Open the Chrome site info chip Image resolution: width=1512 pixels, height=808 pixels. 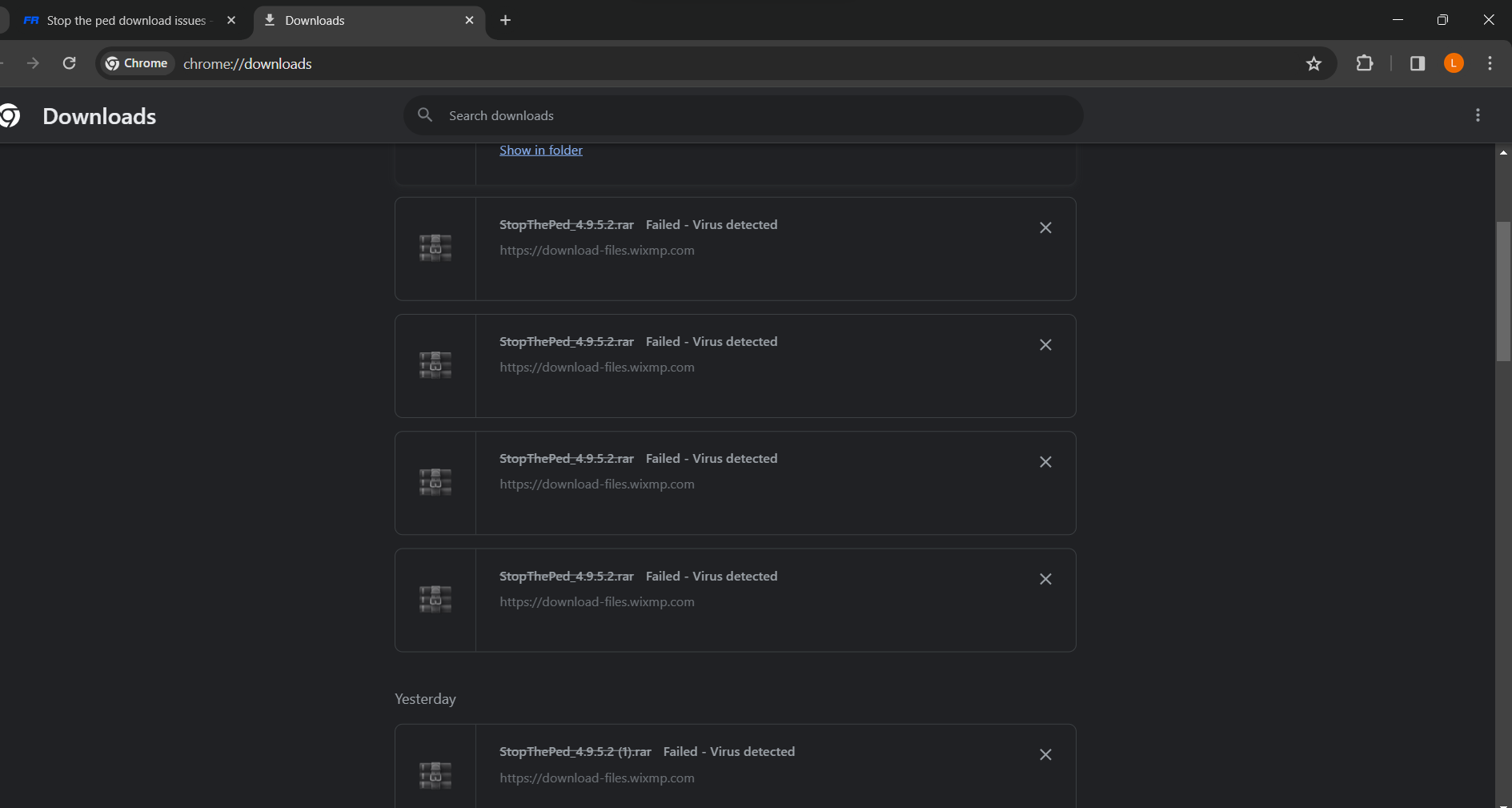click(x=137, y=63)
